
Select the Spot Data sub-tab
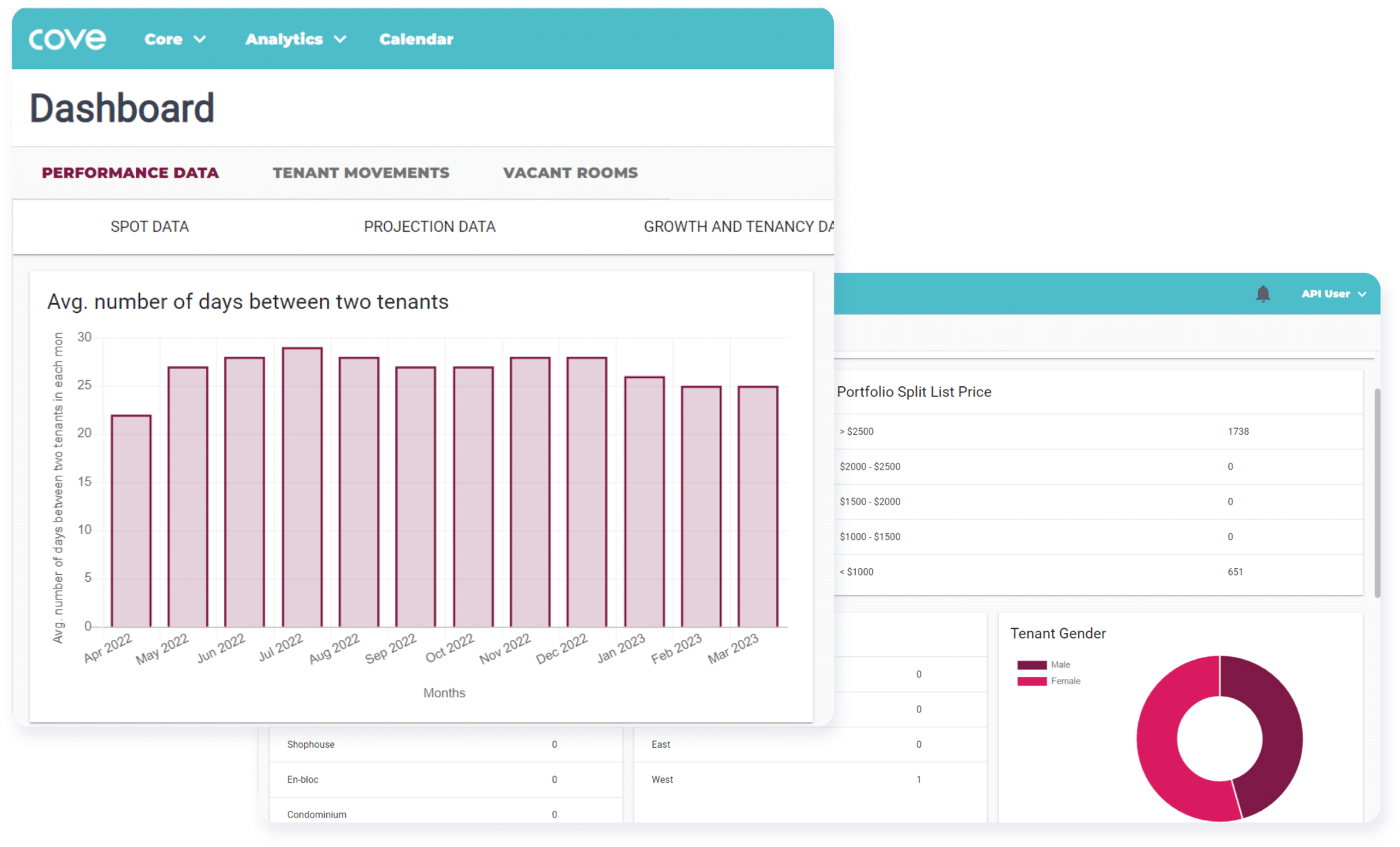pos(150,226)
